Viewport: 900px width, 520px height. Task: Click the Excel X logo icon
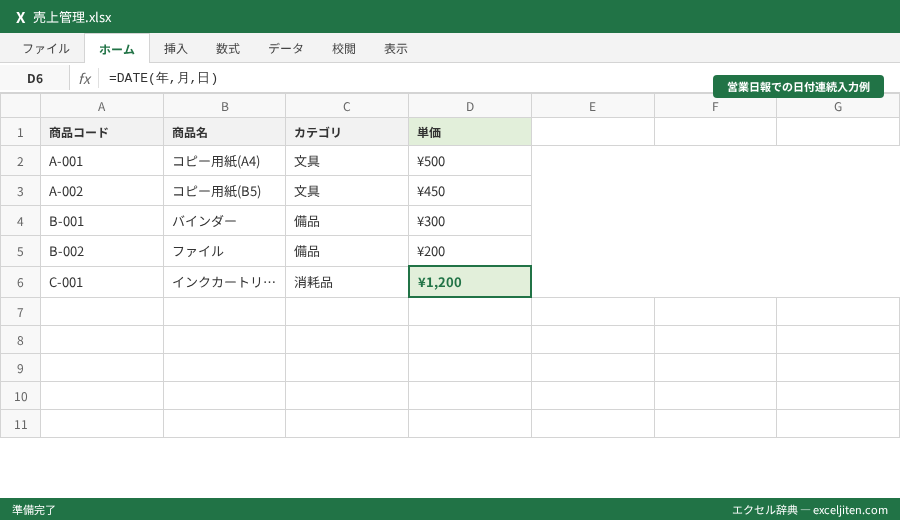20,17
